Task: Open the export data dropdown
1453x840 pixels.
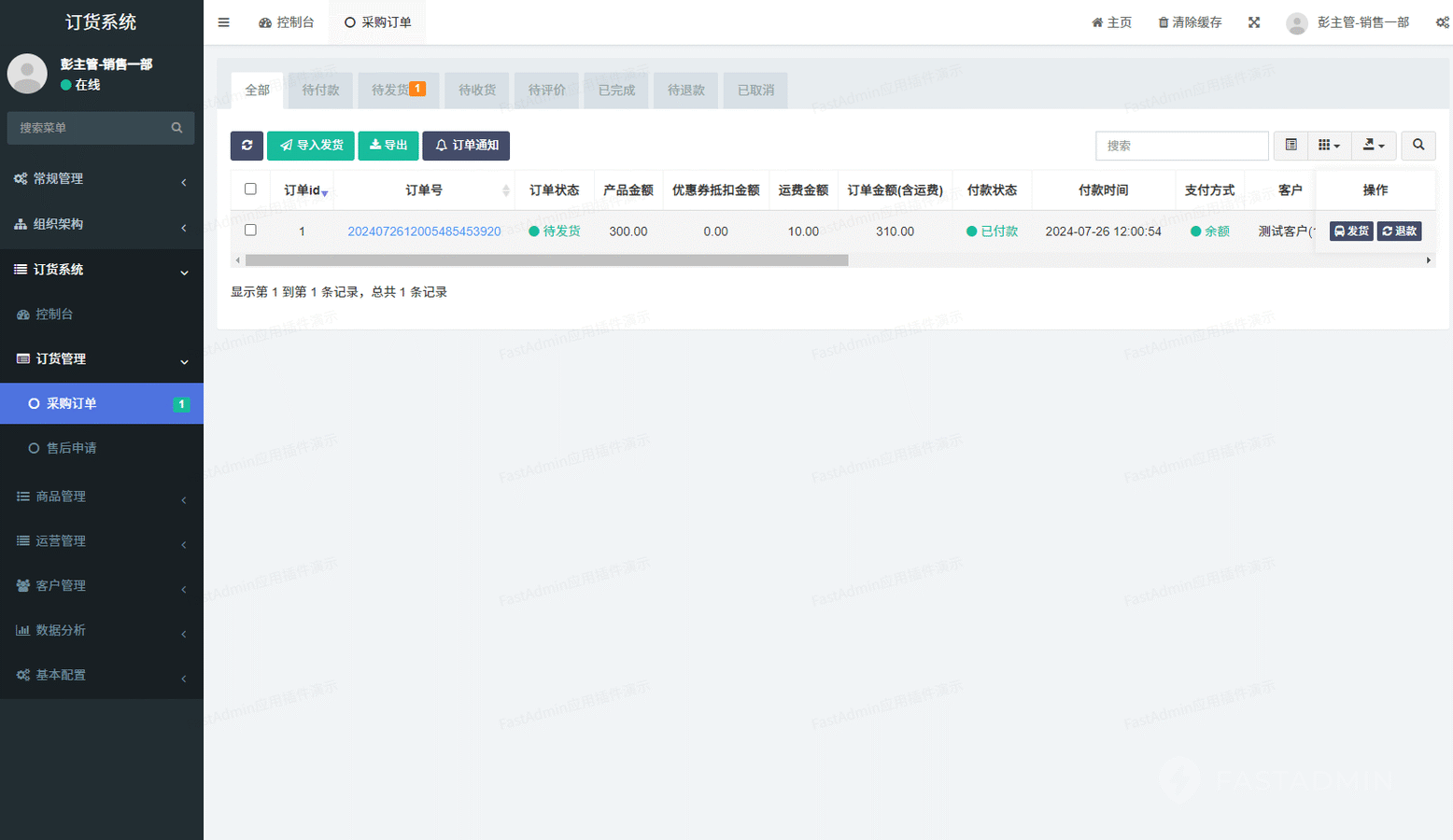Action: pyautogui.click(x=1373, y=146)
